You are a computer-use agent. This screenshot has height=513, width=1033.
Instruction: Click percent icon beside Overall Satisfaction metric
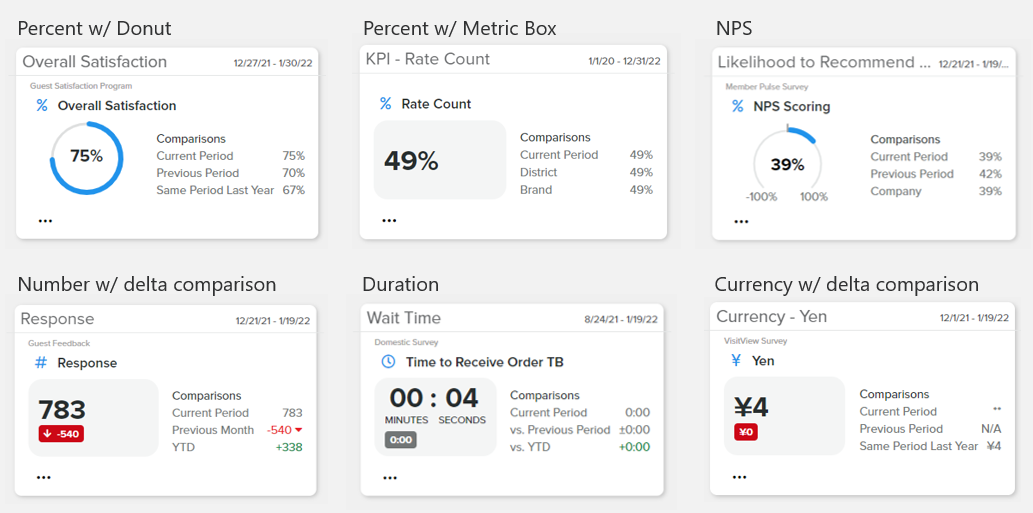coord(42,106)
